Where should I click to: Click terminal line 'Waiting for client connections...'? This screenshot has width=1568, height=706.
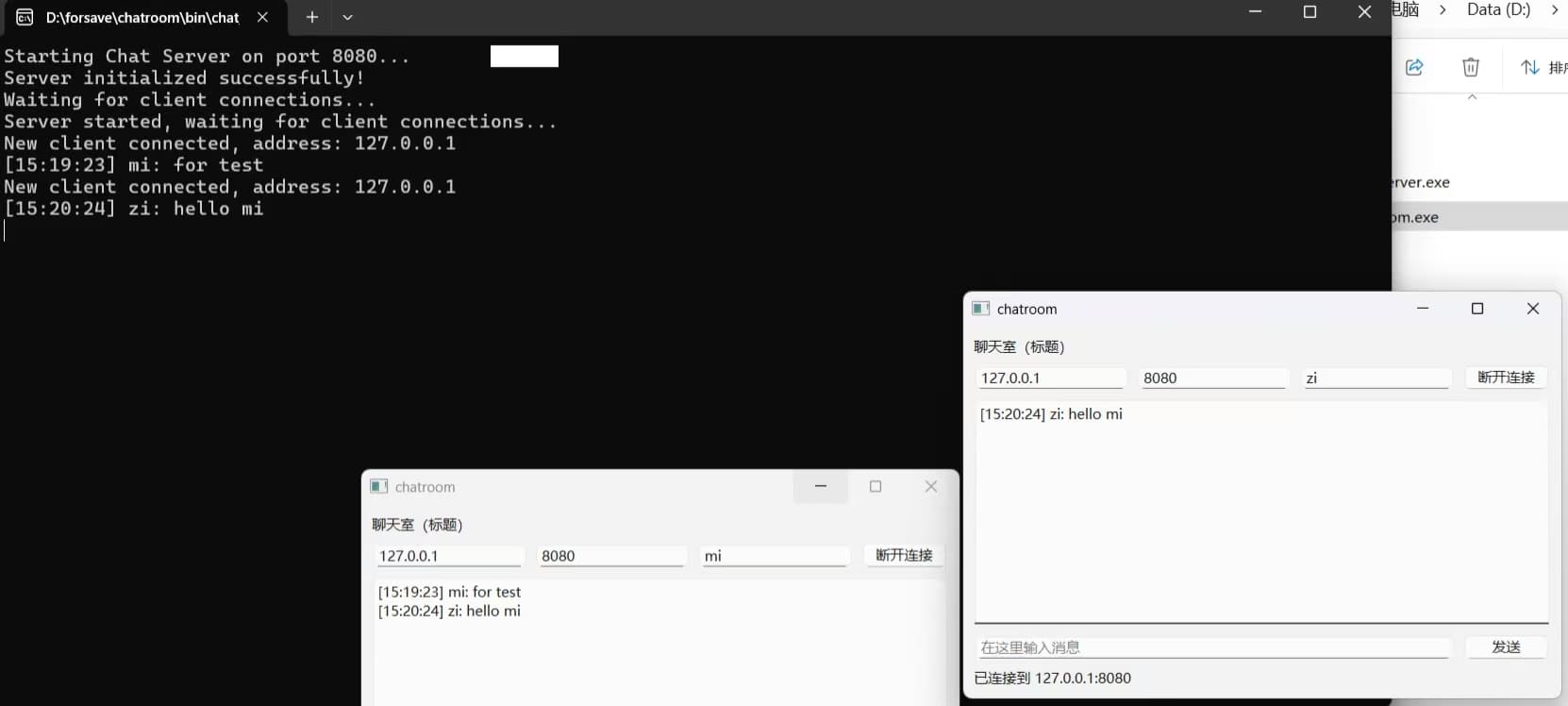coord(190,100)
